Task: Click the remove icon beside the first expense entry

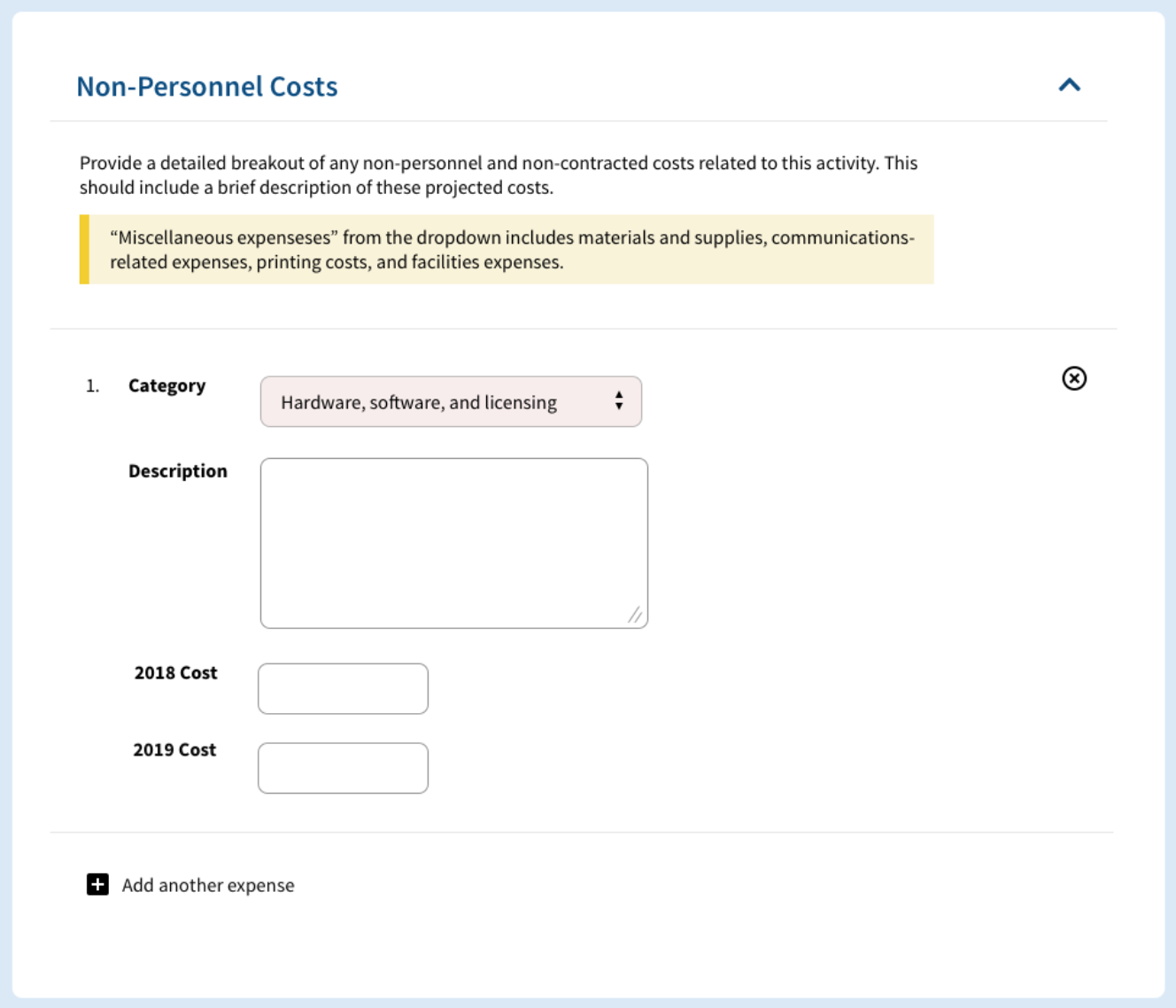Action: 1074,378
